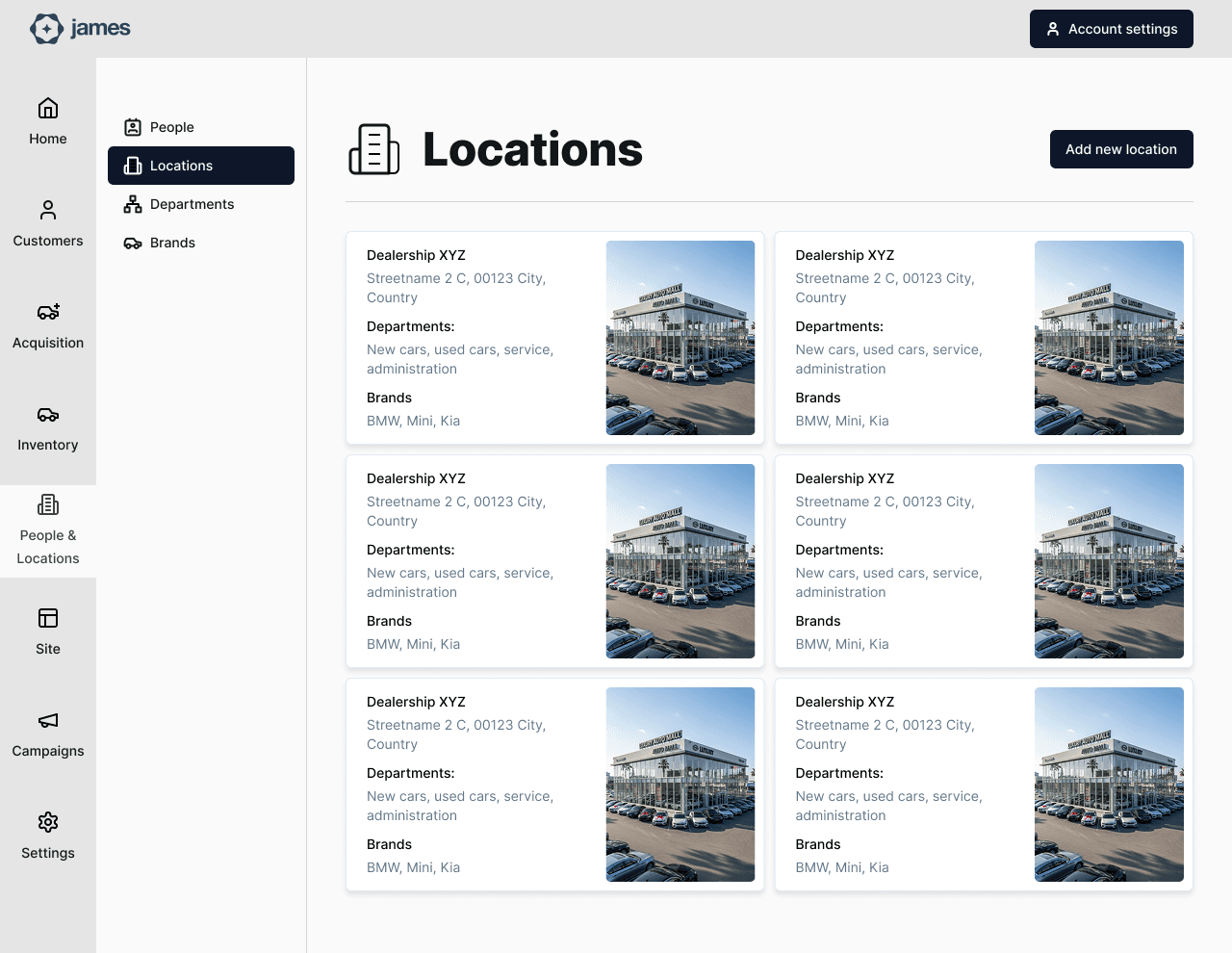The width and height of the screenshot is (1232, 953).
Task: Click the Campaigns label in sidebar
Action: coord(48,751)
